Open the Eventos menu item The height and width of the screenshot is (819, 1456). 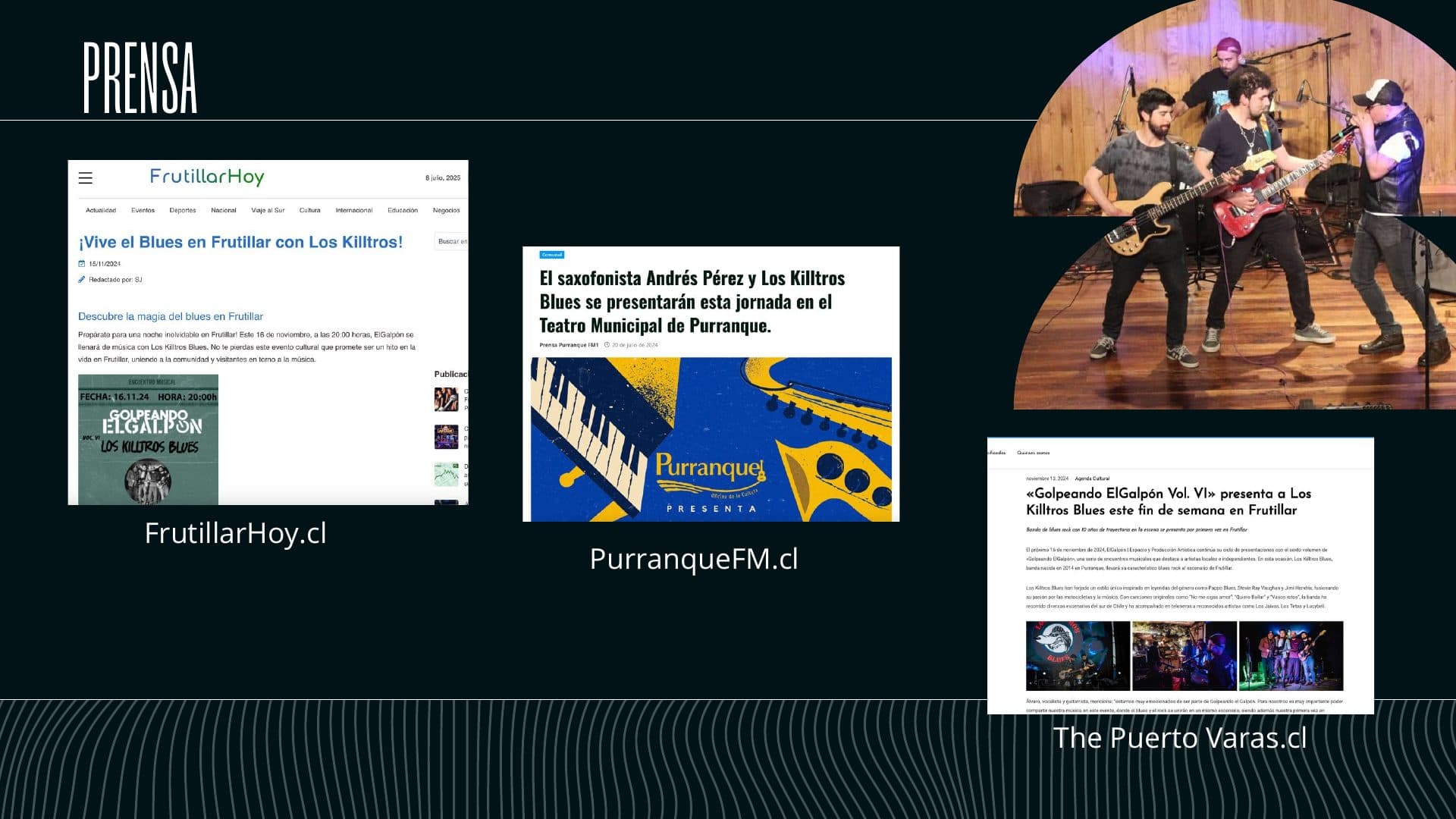[143, 211]
